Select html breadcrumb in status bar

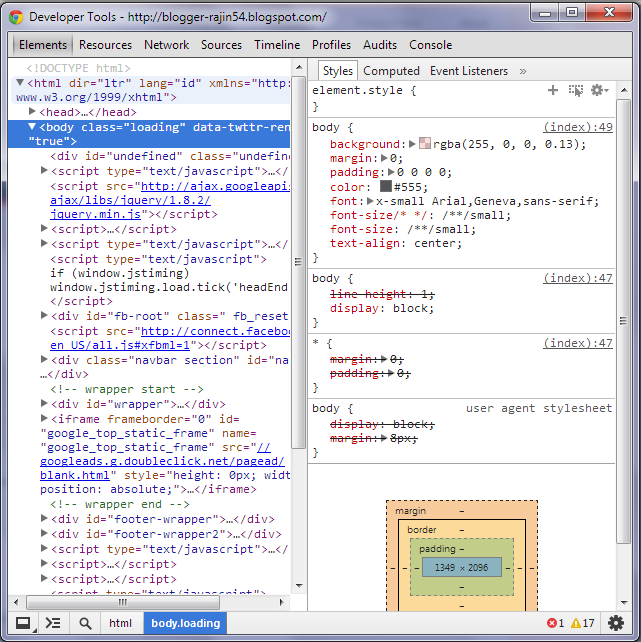point(120,623)
